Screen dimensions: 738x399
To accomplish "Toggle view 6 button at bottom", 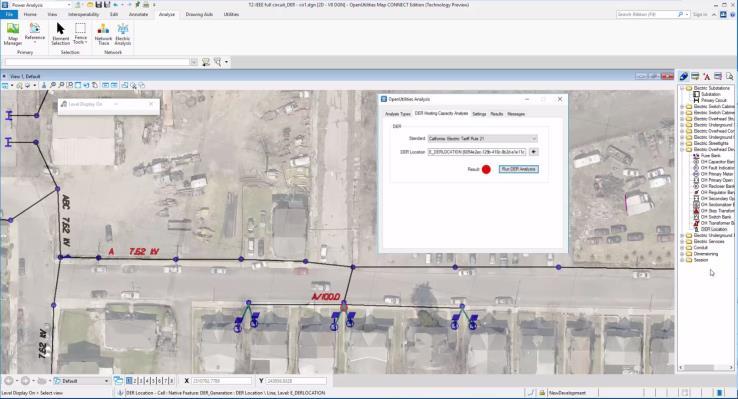I will (x=159, y=381).
